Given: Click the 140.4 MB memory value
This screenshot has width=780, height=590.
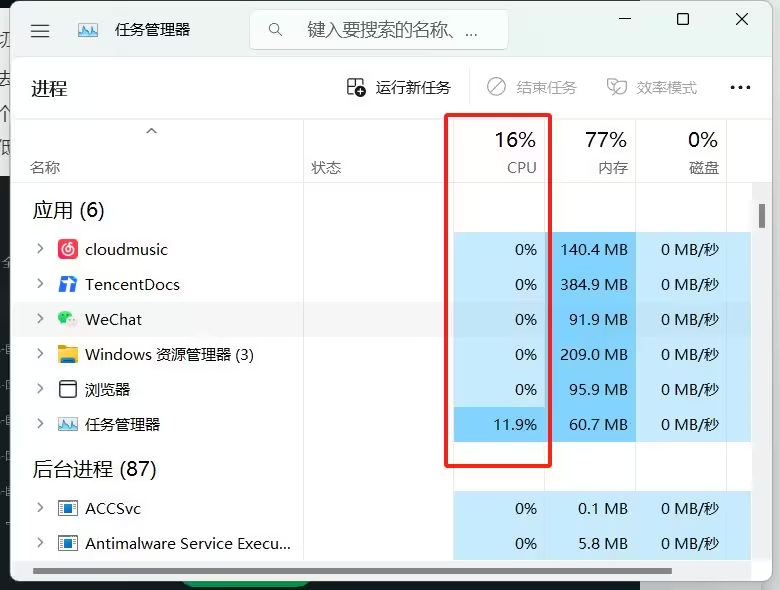Looking at the screenshot, I should click(x=594, y=249).
